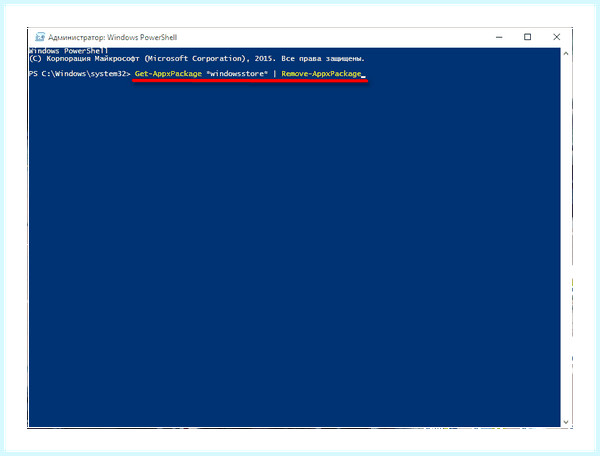Click the Remove-AppxPackage command text

pos(321,74)
